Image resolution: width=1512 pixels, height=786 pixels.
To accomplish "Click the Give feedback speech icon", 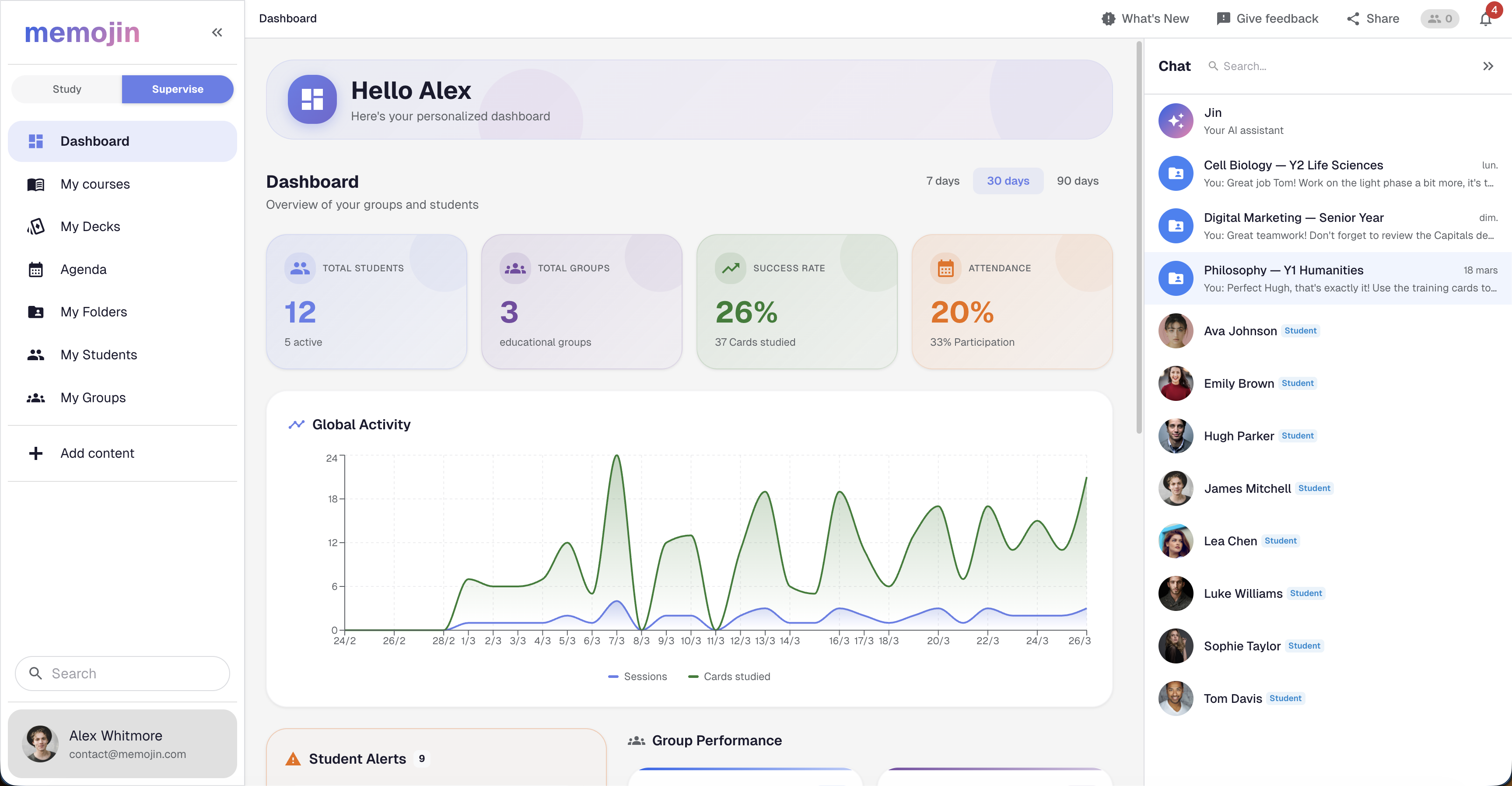I will pyautogui.click(x=1223, y=19).
